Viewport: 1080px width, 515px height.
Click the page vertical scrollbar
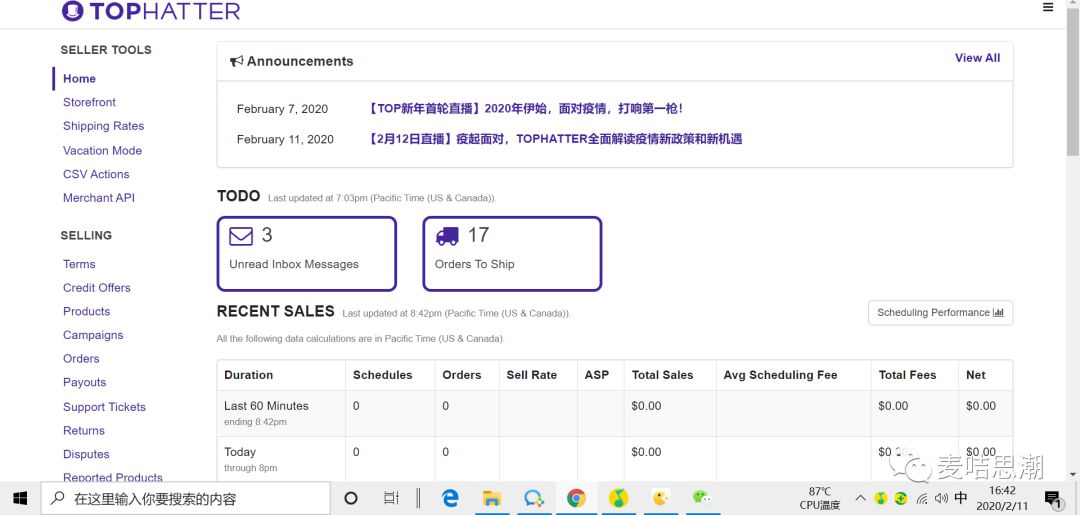(x=1072, y=83)
